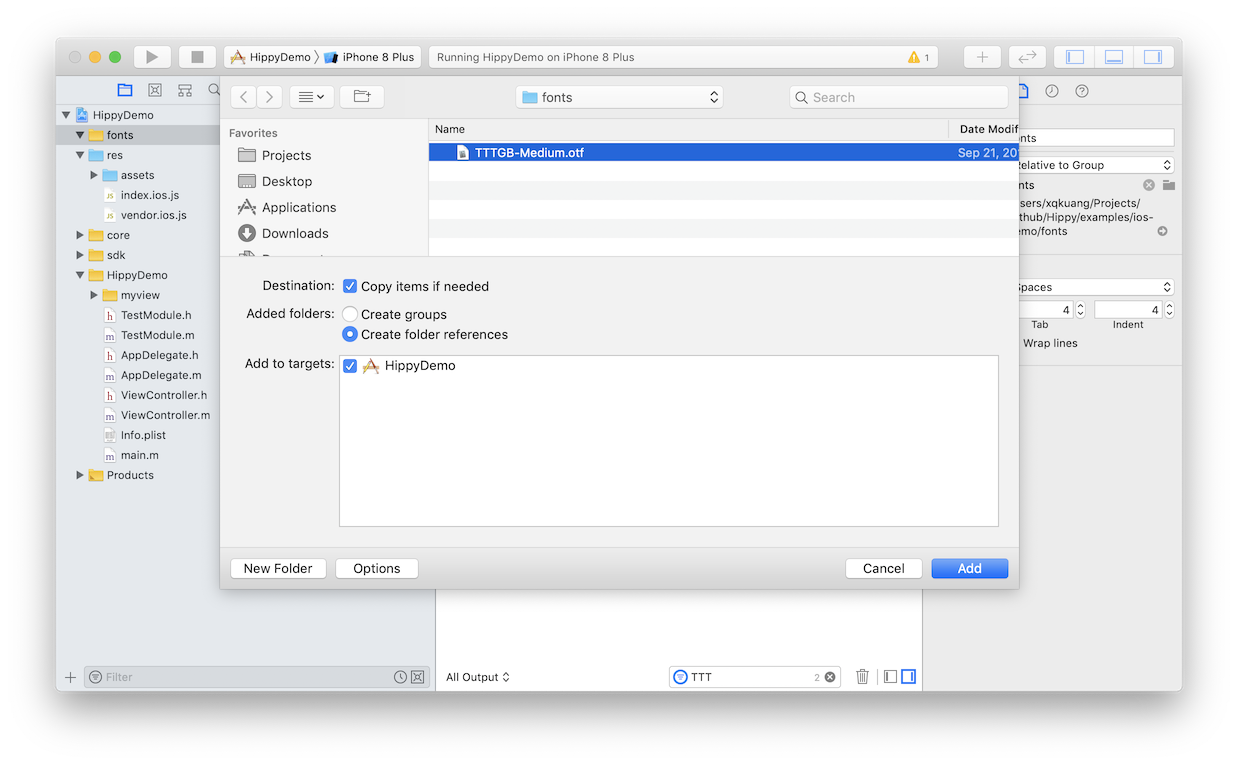Click the New Folder button
The height and width of the screenshot is (765, 1238).
(278, 568)
